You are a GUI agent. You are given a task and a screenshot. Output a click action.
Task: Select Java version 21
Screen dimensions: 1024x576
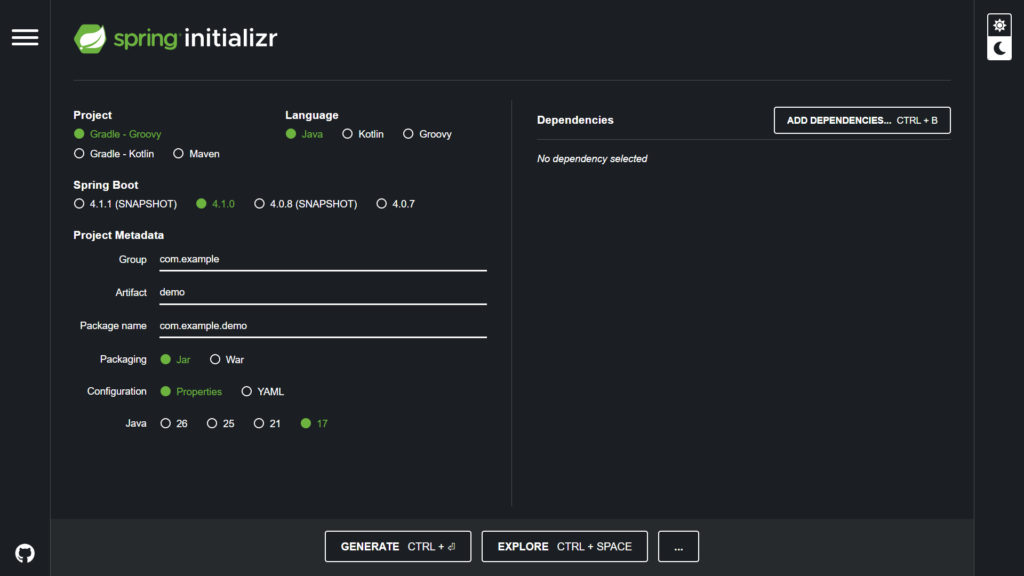click(x=267, y=423)
